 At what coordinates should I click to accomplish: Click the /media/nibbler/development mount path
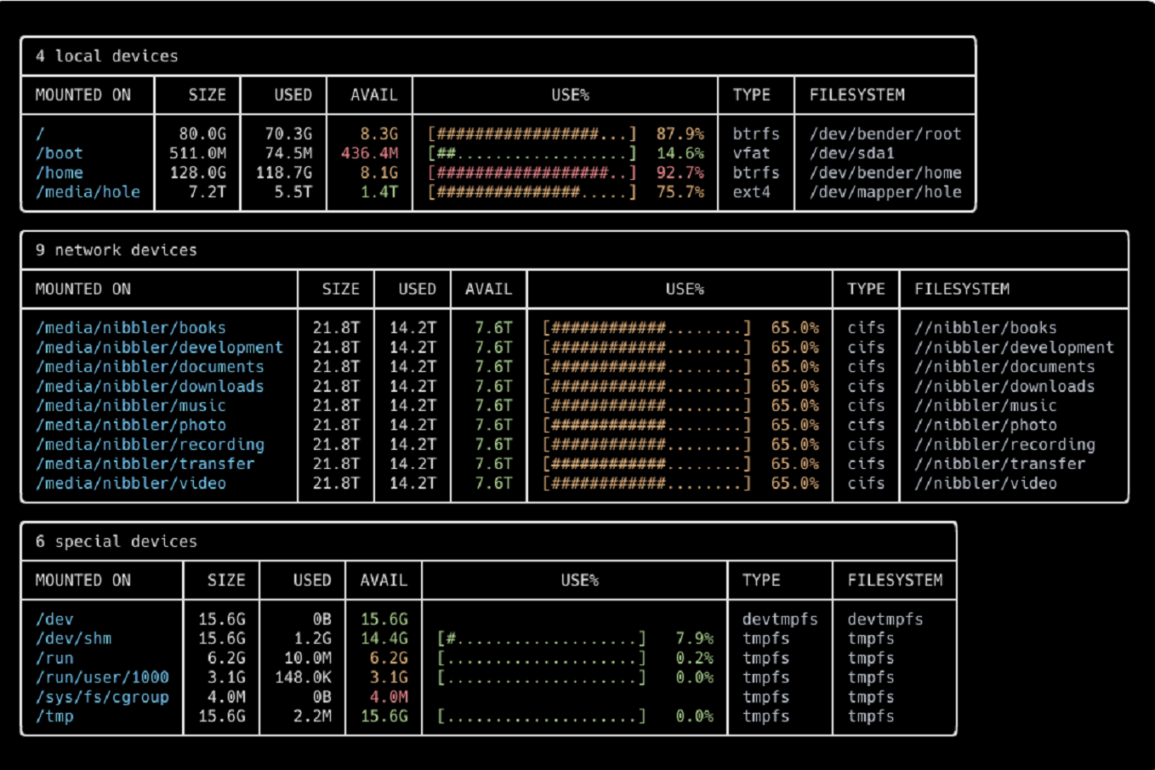(159, 347)
